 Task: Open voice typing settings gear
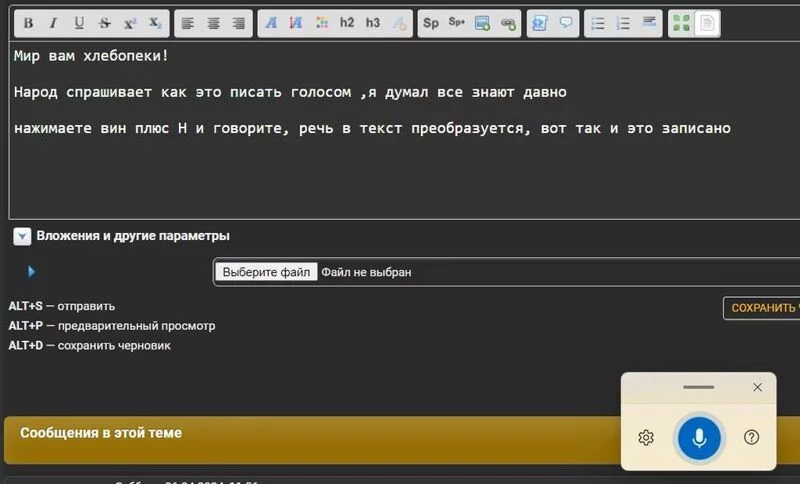point(646,438)
